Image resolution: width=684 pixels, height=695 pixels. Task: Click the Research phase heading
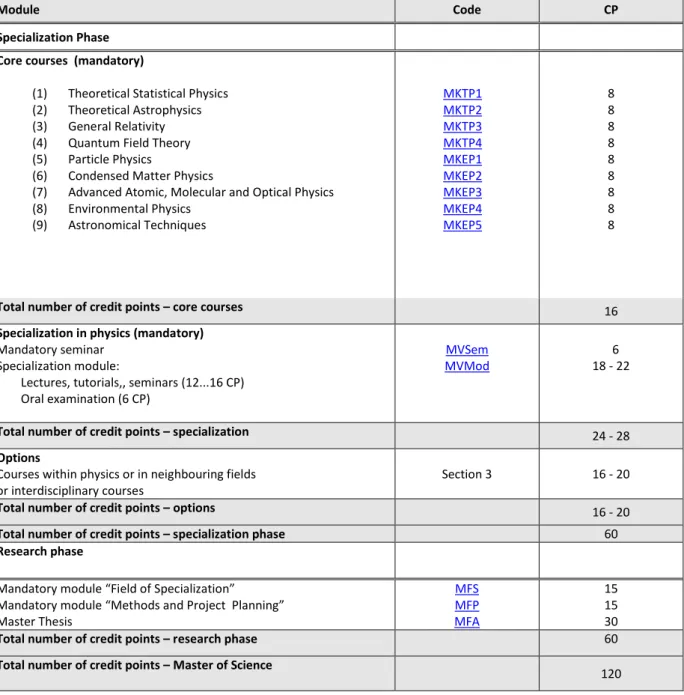click(x=41, y=551)
